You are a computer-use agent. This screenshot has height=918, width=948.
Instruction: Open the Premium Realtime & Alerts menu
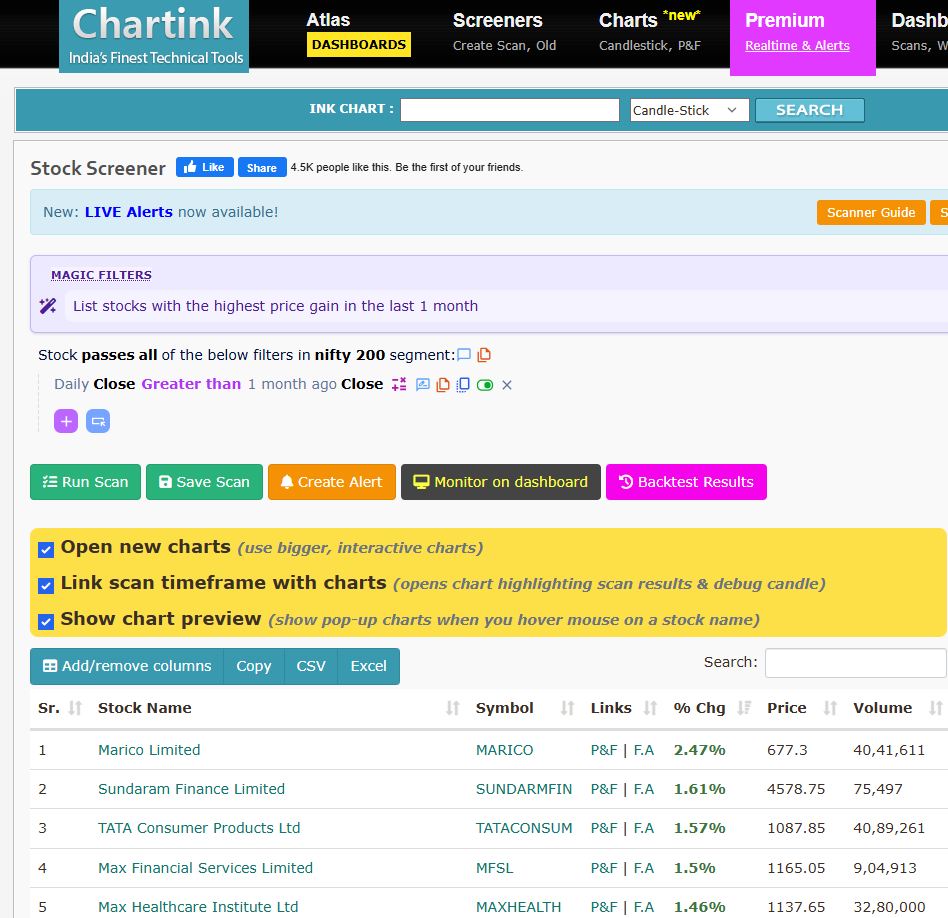802,37
